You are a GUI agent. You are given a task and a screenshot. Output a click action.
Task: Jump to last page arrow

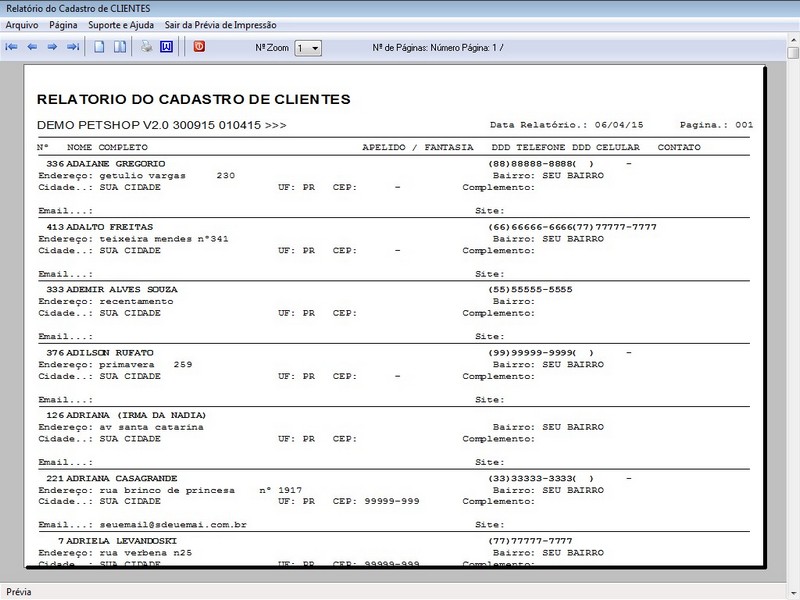tap(73, 47)
